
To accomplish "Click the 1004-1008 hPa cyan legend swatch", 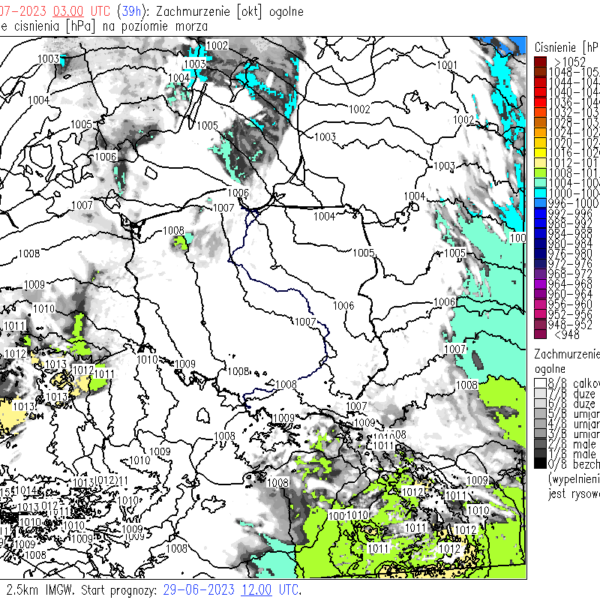I will point(540,183).
